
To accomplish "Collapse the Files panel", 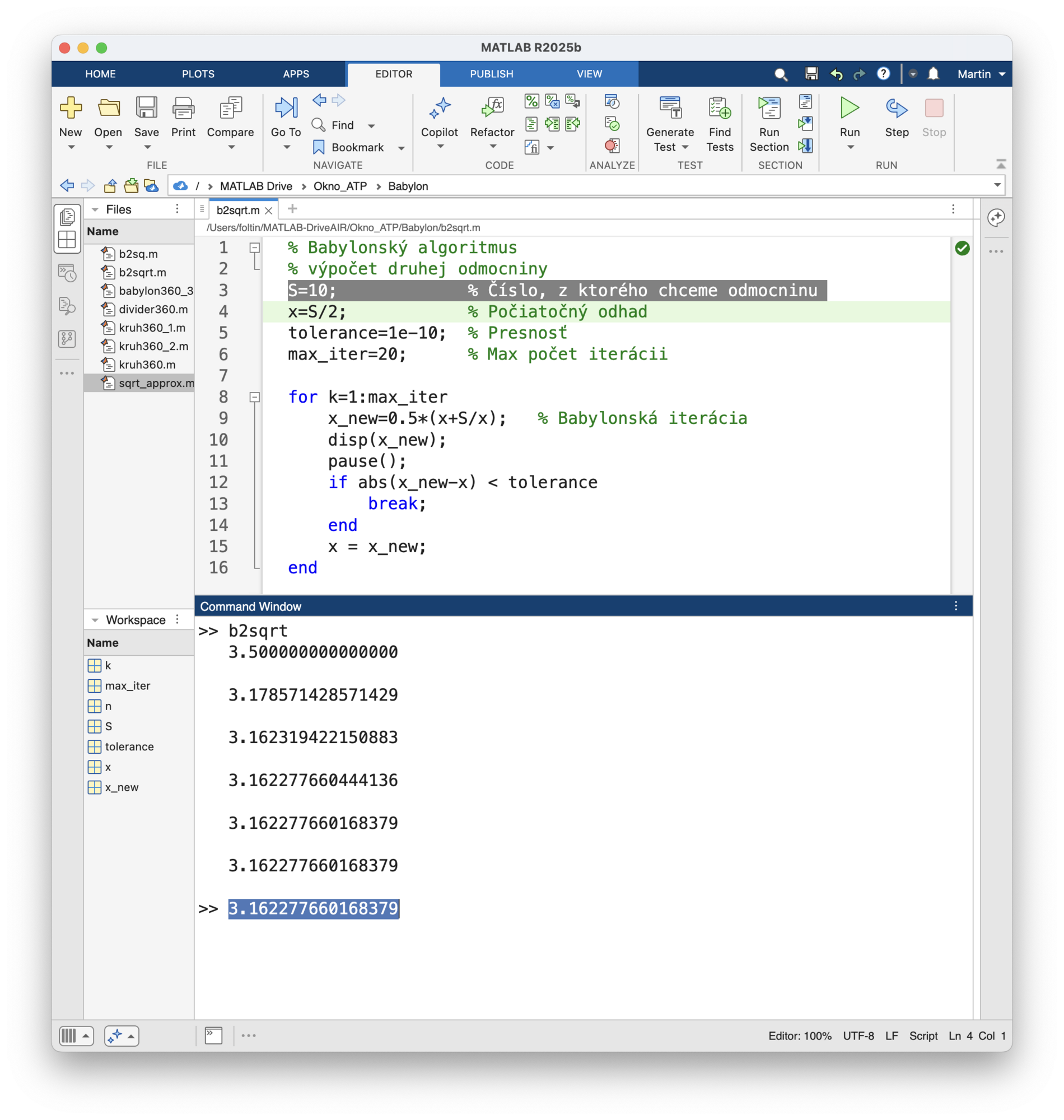I will tap(95, 210).
